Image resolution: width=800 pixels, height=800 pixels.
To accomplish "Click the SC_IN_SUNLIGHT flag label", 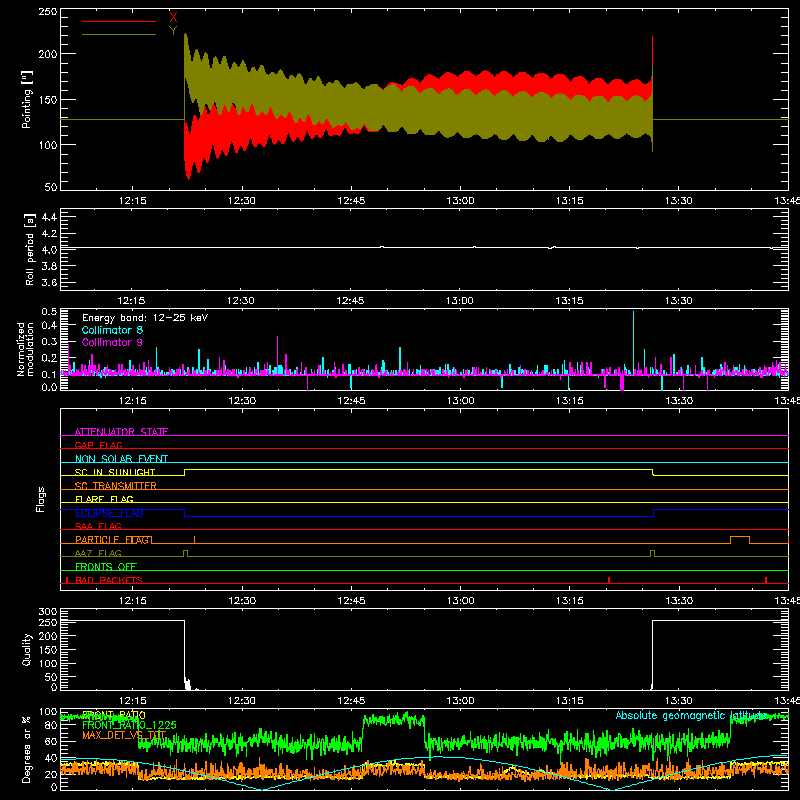I will point(115,472).
